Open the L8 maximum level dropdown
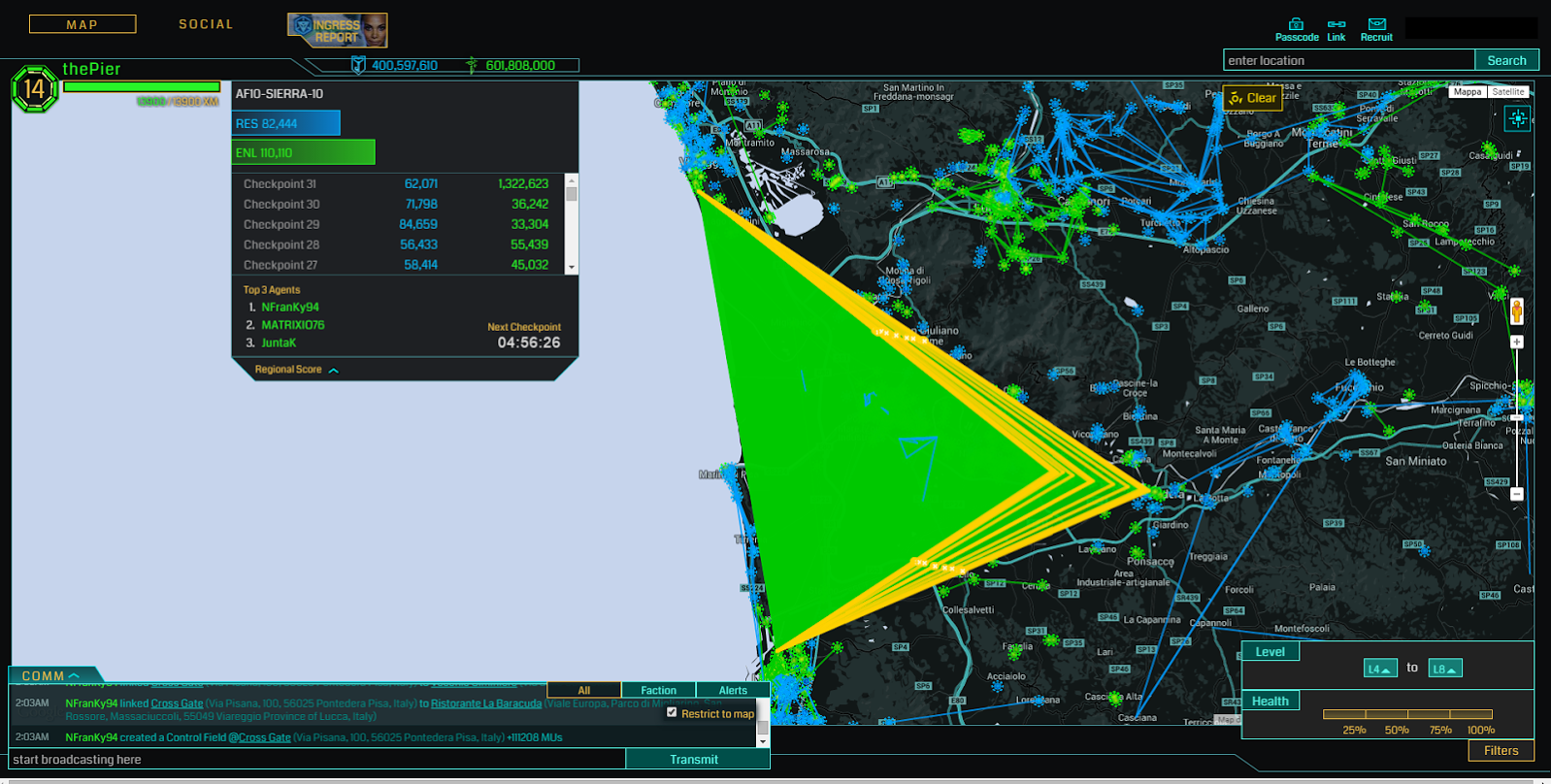This screenshot has height=784, width=1551. point(1445,669)
